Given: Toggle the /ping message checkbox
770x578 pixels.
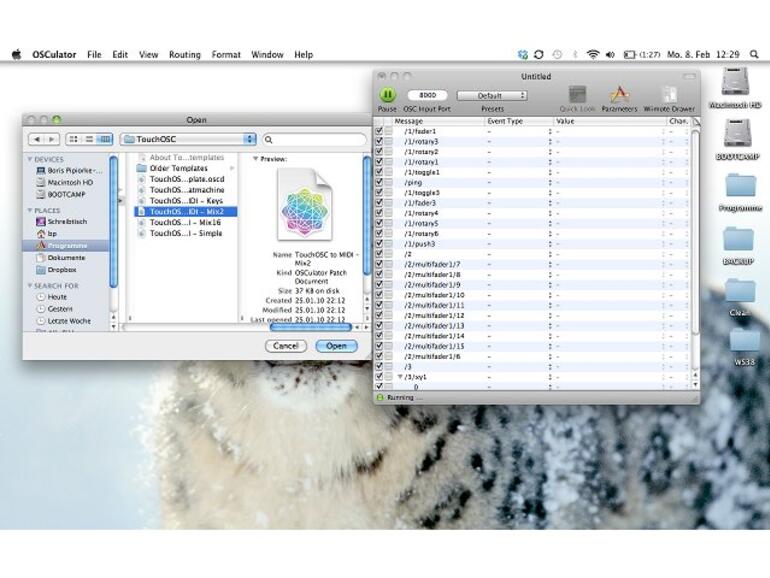Looking at the screenshot, I should 379,182.
